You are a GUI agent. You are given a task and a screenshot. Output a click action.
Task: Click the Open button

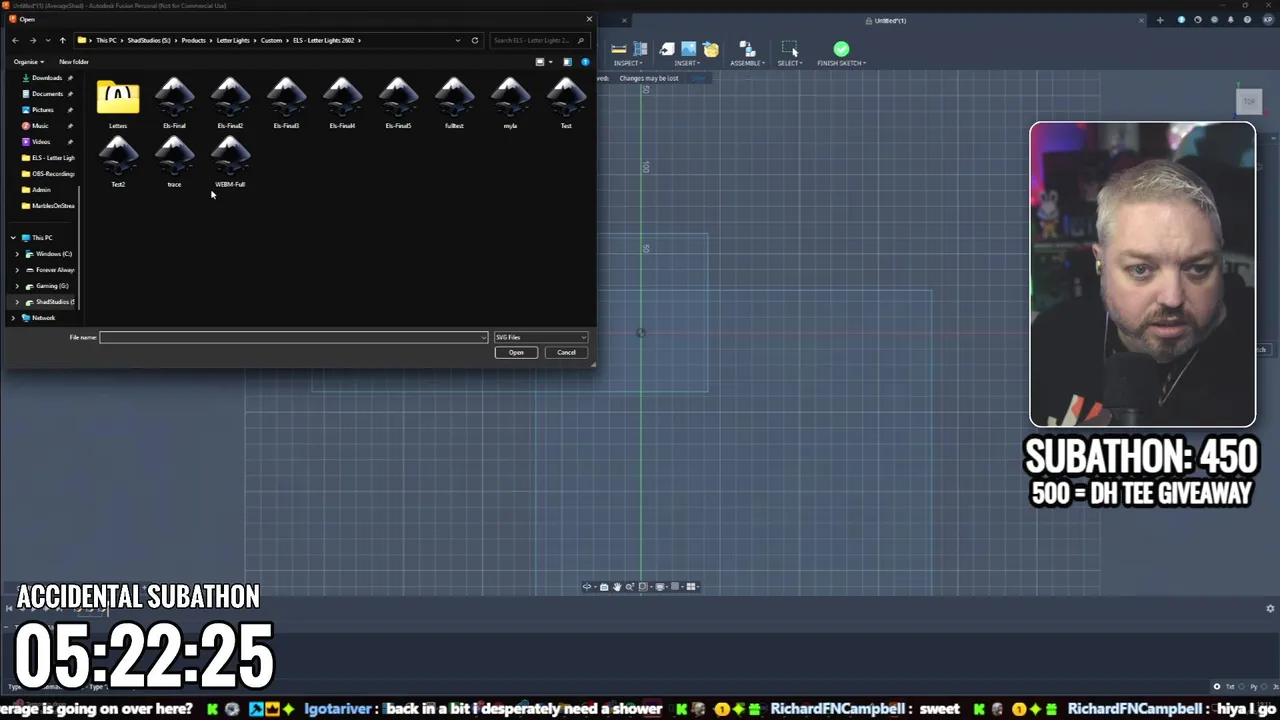(516, 352)
